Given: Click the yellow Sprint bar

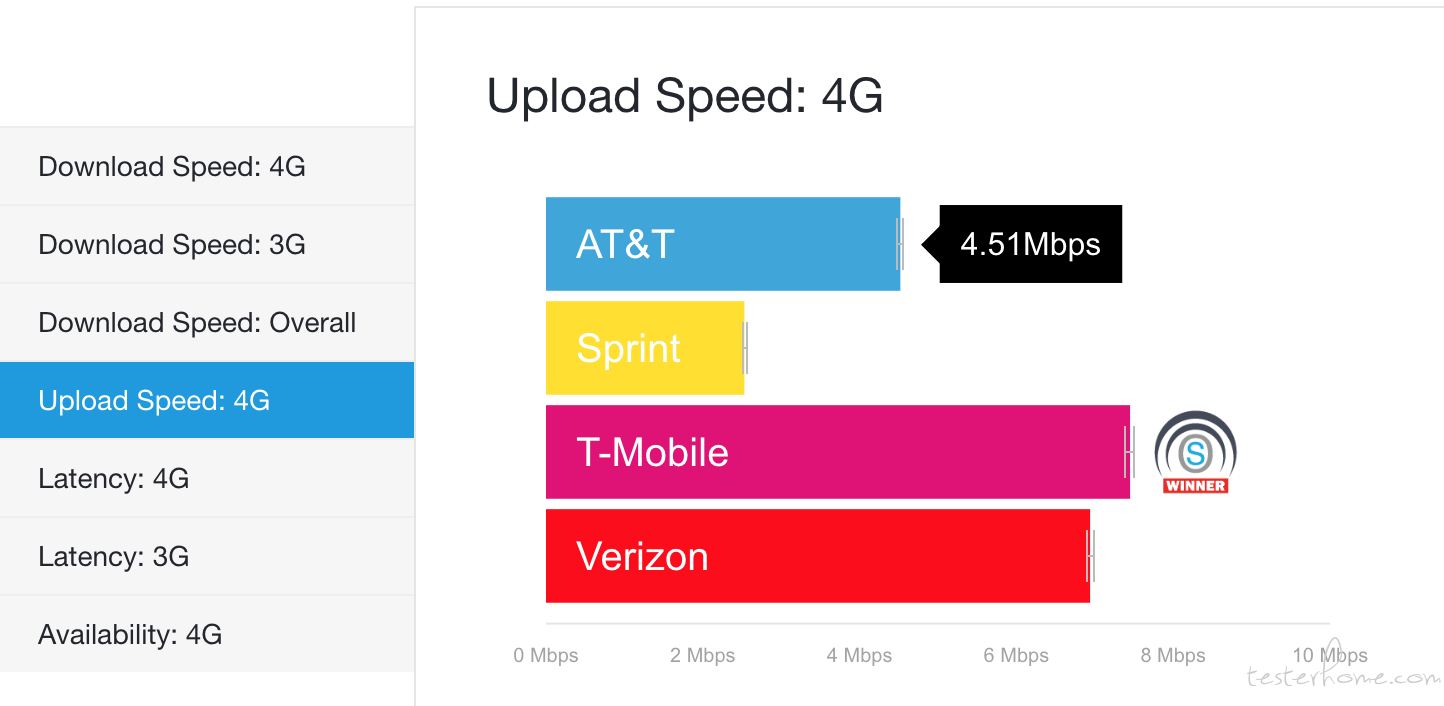Looking at the screenshot, I should coord(645,348).
